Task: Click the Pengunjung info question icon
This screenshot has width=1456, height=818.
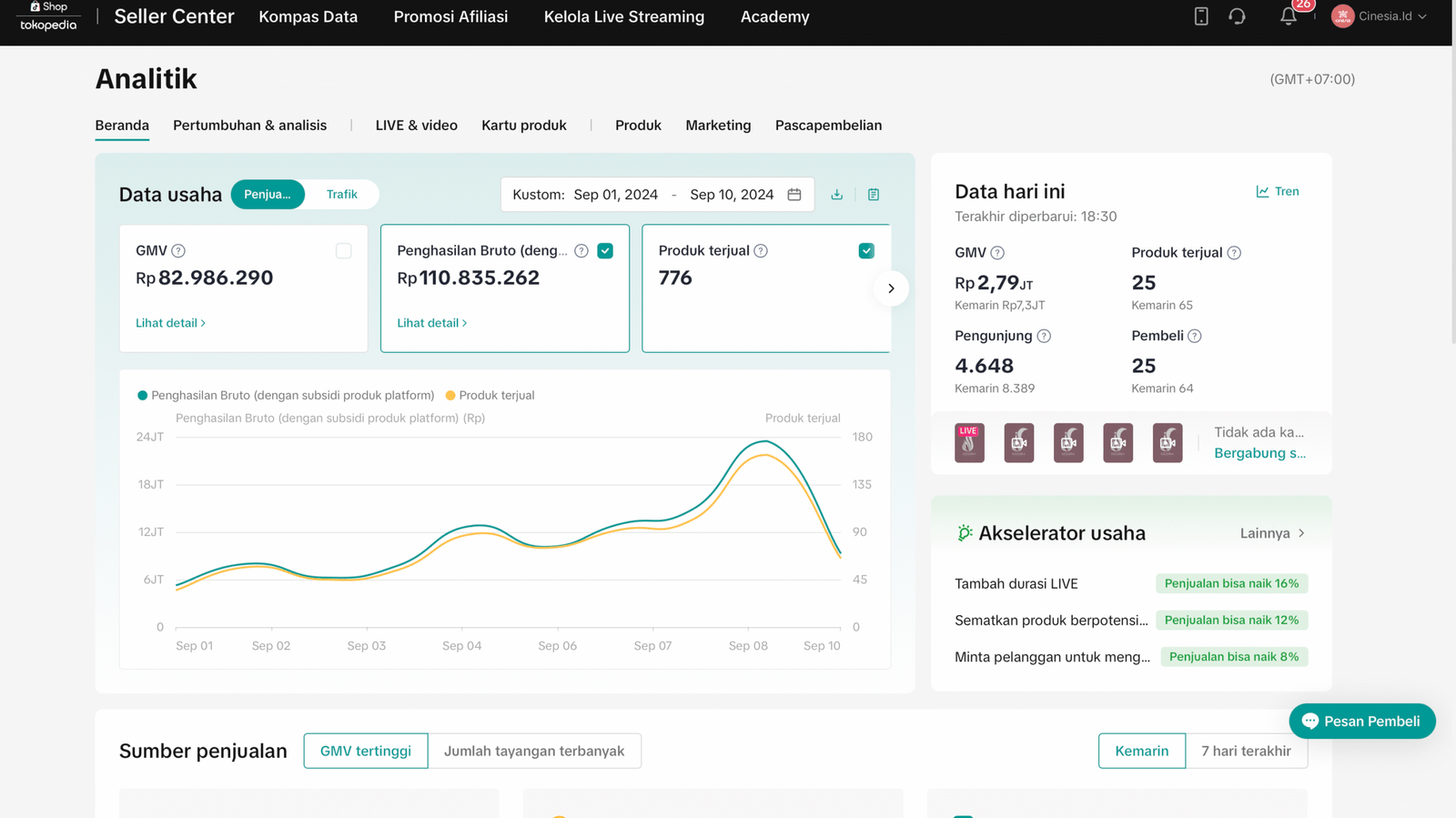Action: pyautogui.click(x=1044, y=337)
